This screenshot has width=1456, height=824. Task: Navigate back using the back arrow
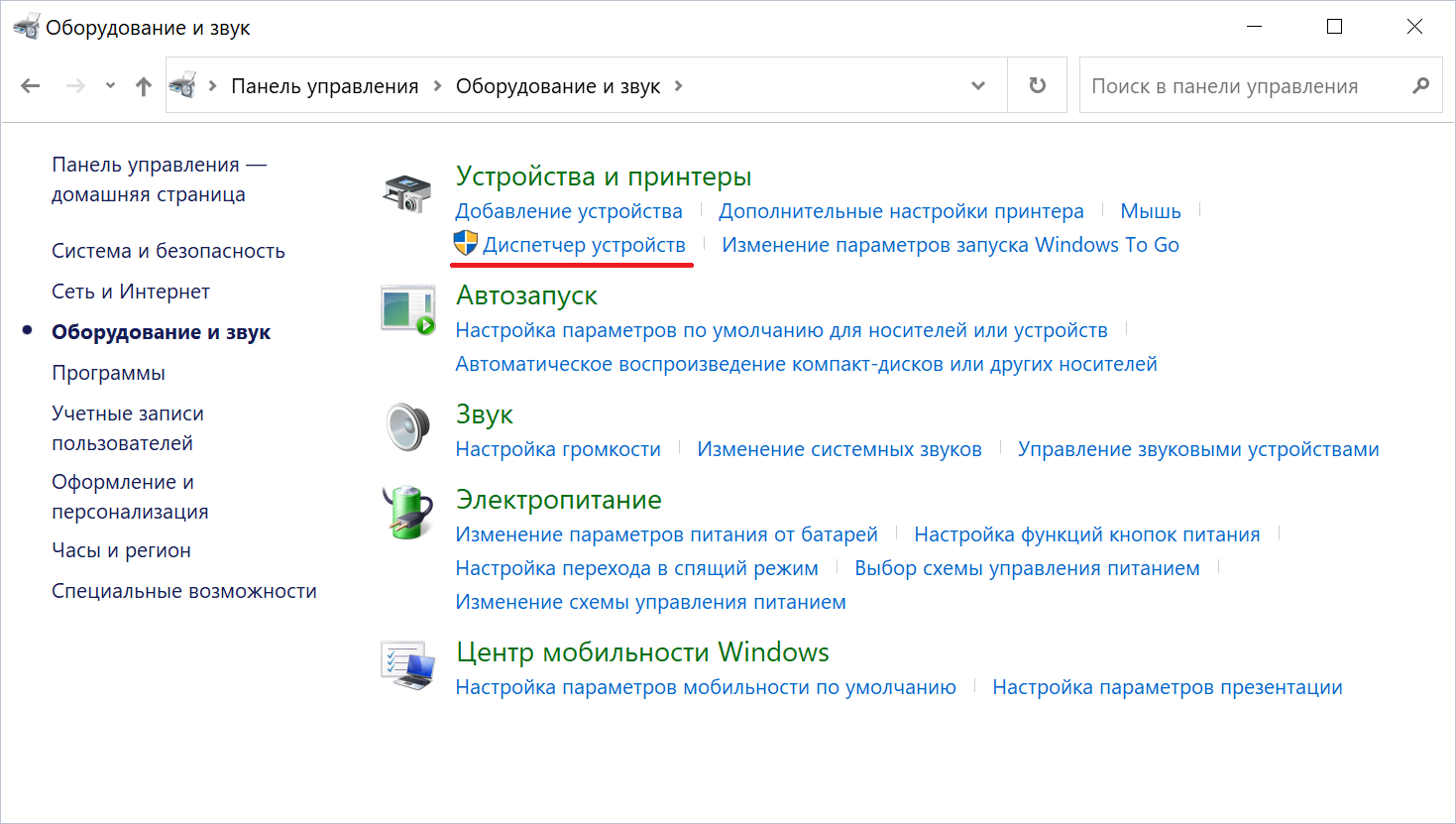[x=31, y=86]
